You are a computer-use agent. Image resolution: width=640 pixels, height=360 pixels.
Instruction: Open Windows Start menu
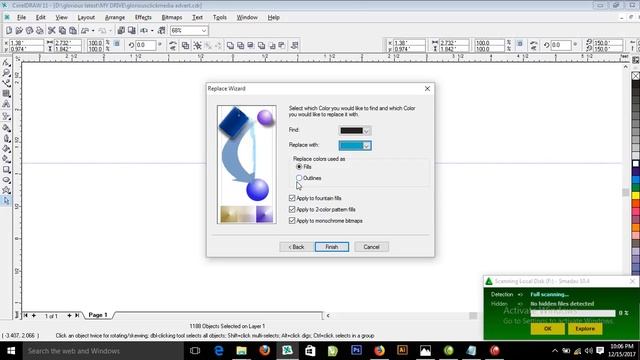(x=11, y=351)
